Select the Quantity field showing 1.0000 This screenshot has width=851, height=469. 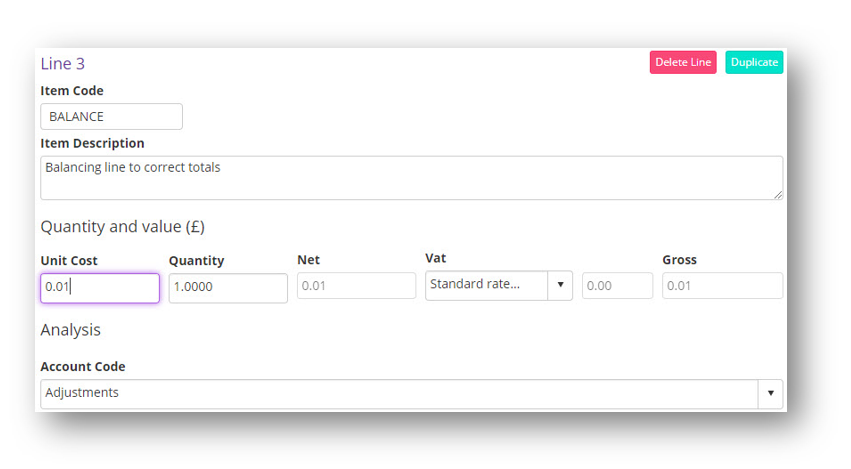[x=228, y=288]
